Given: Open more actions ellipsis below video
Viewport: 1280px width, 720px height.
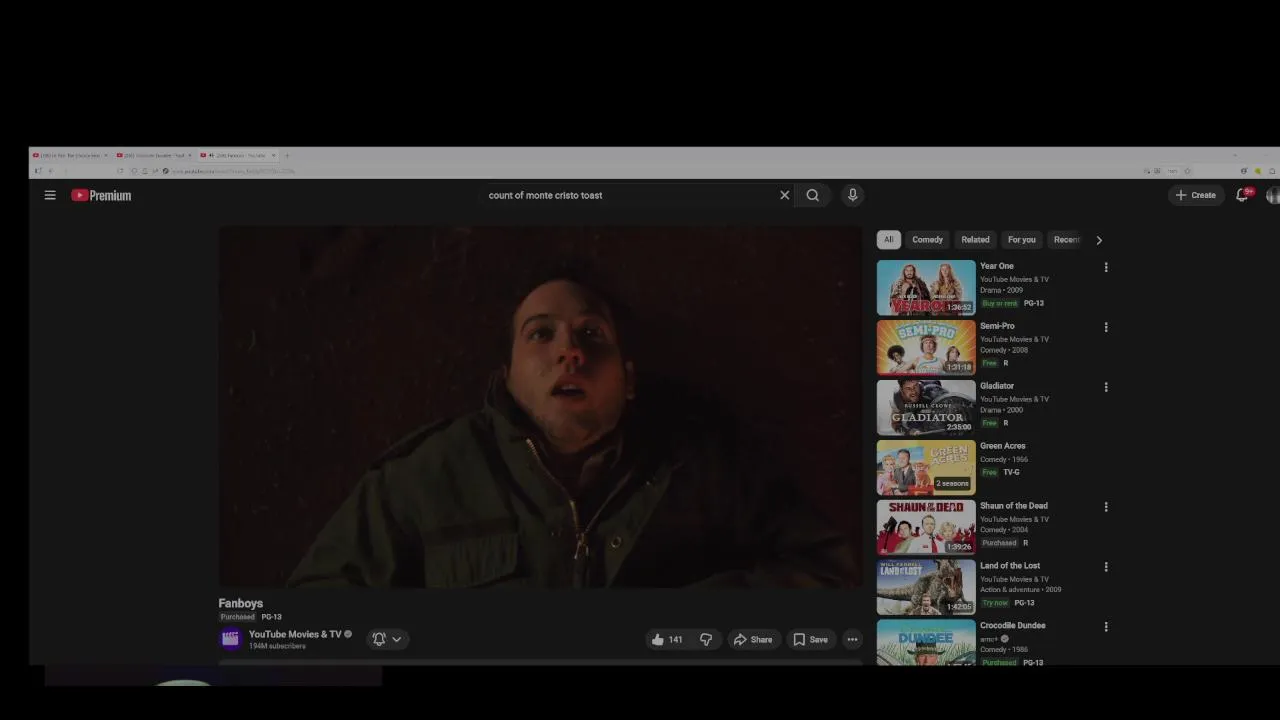Looking at the screenshot, I should pos(852,639).
